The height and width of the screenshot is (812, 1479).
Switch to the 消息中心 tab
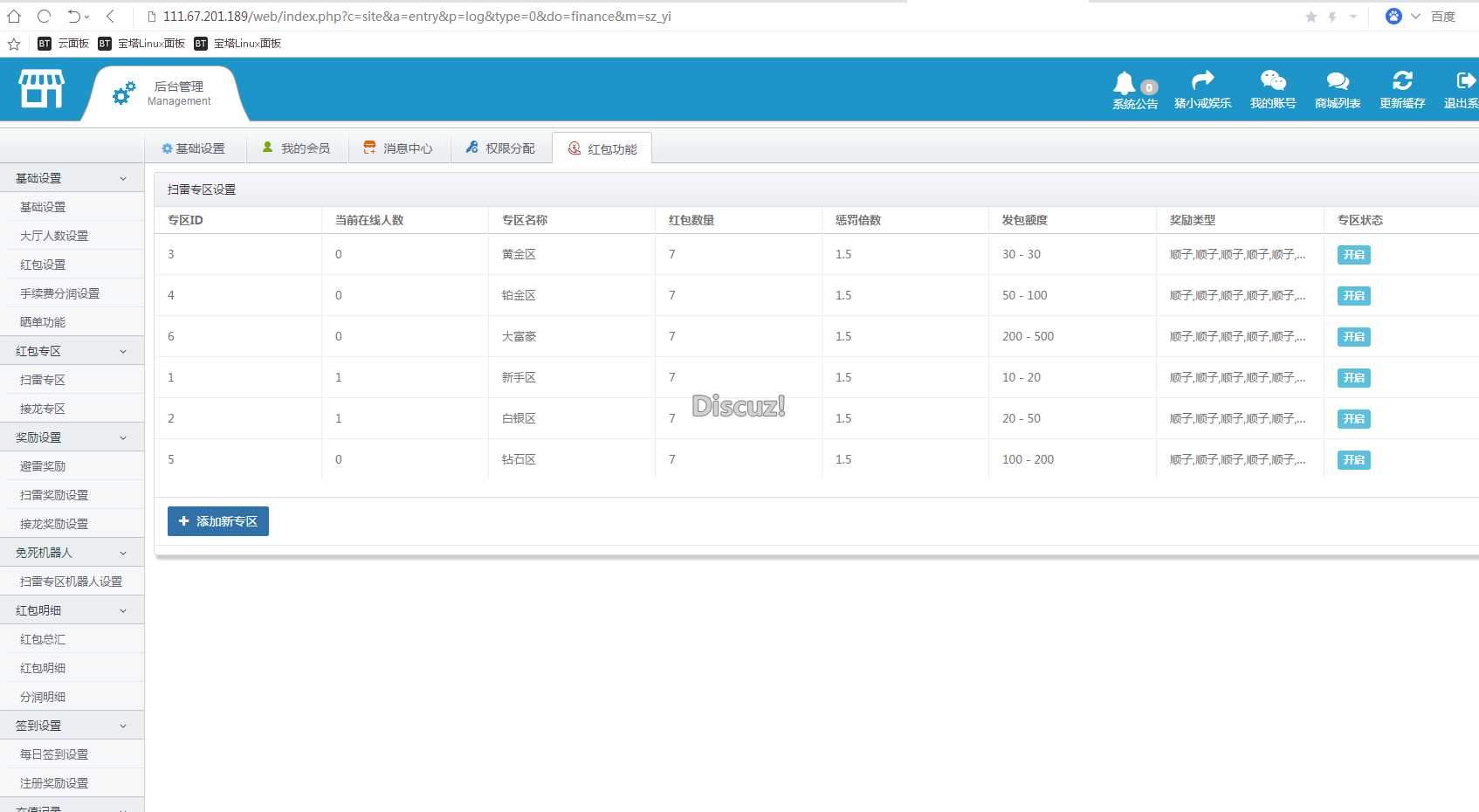pyautogui.click(x=399, y=148)
